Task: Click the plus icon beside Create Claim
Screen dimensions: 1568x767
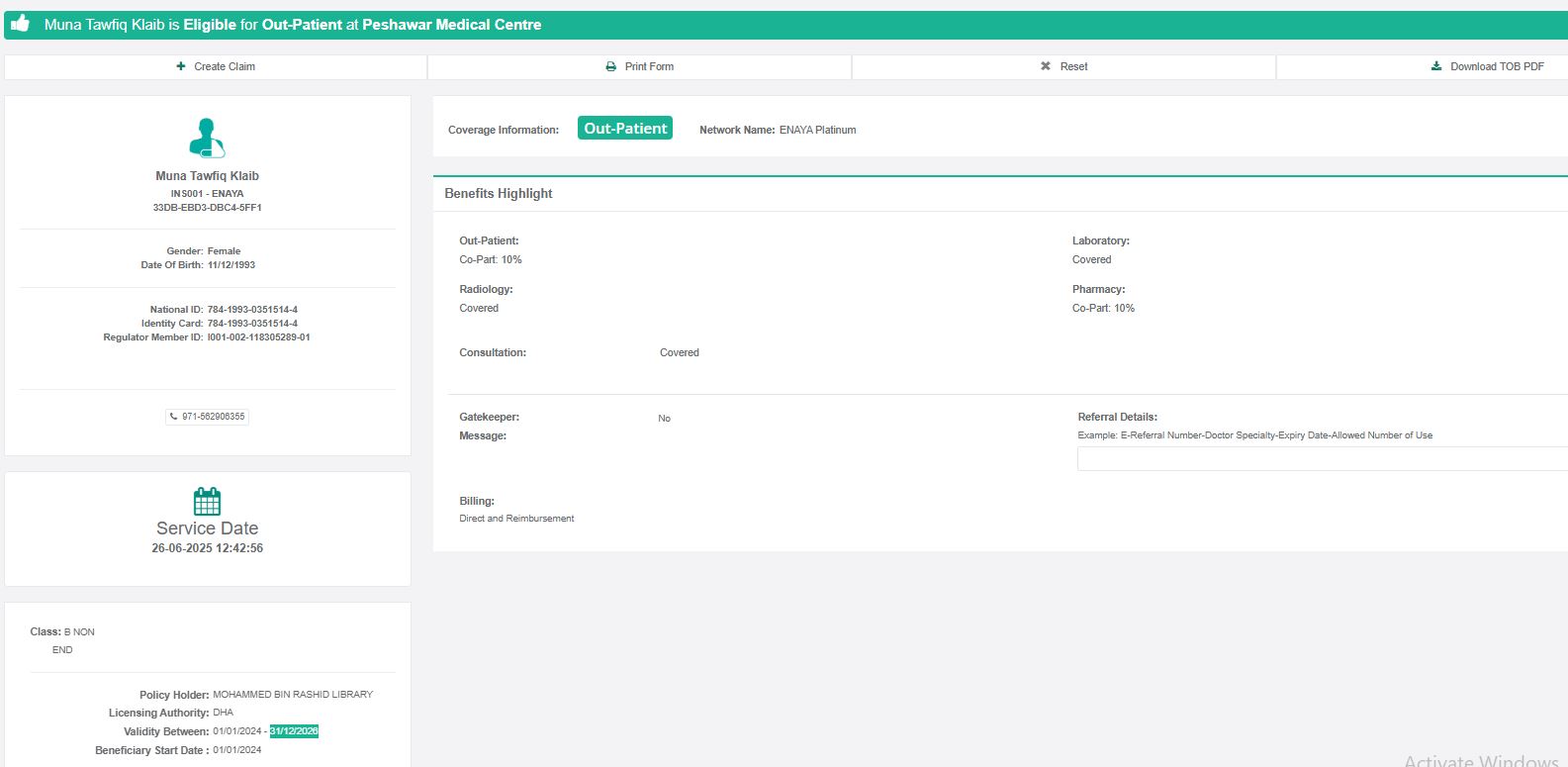Action: pyautogui.click(x=181, y=66)
